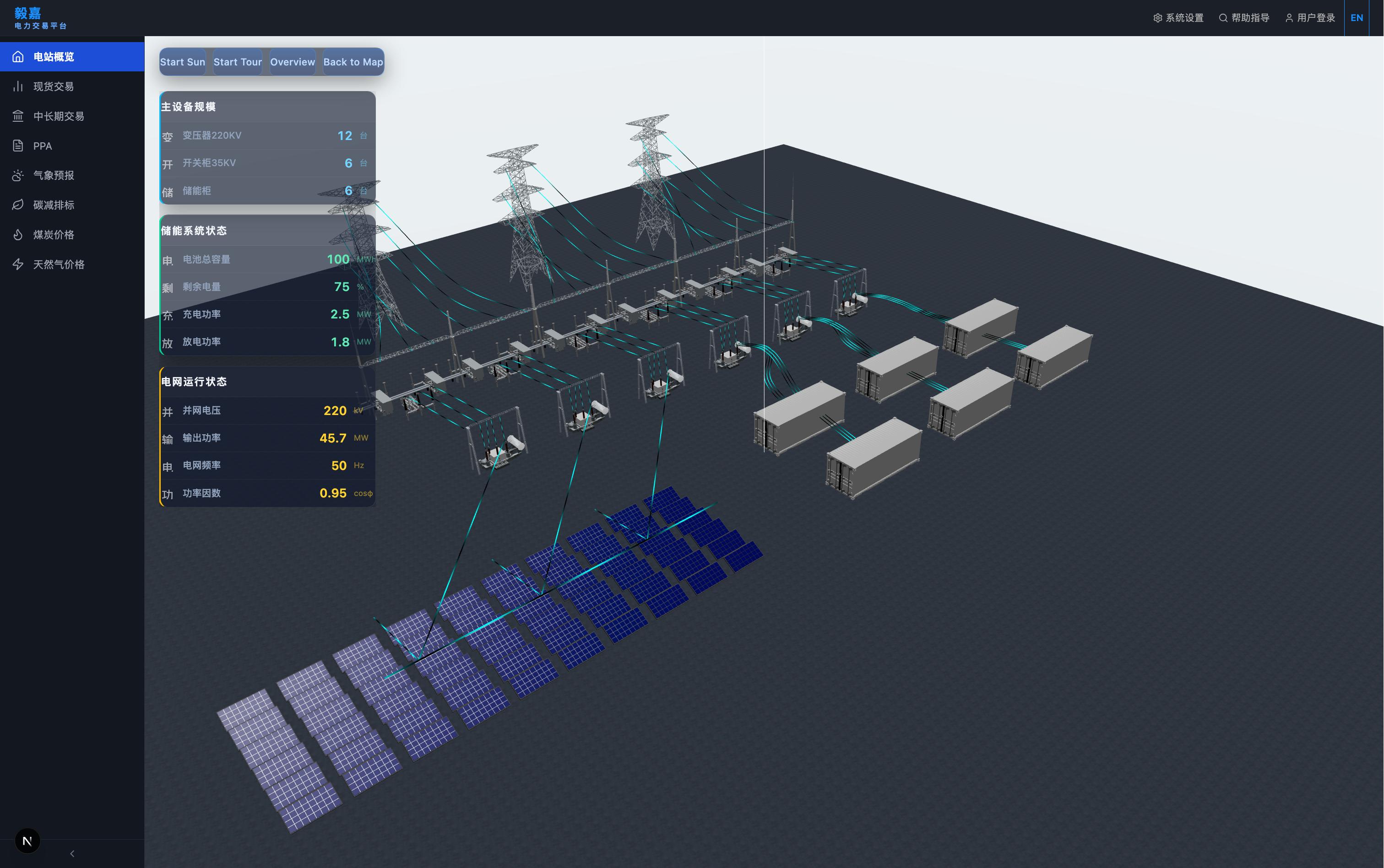The width and height of the screenshot is (1384, 868).
Task: Click the 现货交易 bar chart icon
Action: 18,86
